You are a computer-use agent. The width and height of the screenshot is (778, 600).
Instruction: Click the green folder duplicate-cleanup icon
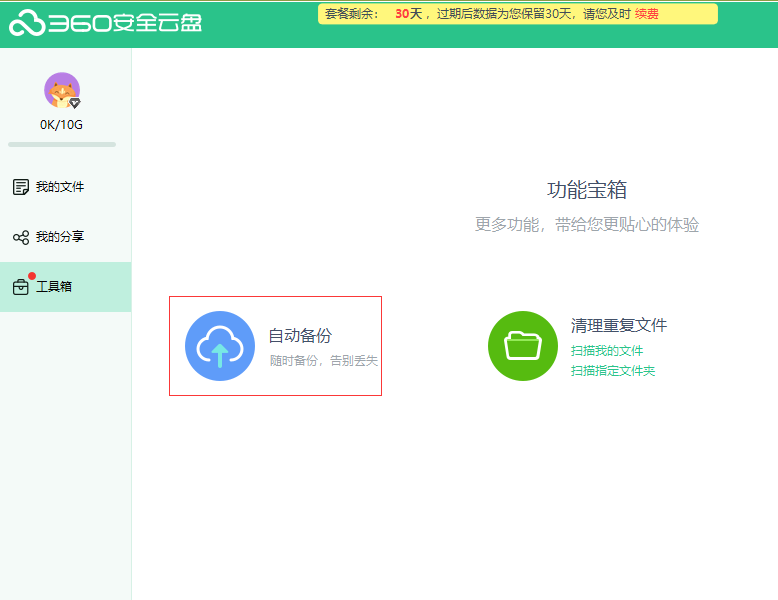pos(522,346)
